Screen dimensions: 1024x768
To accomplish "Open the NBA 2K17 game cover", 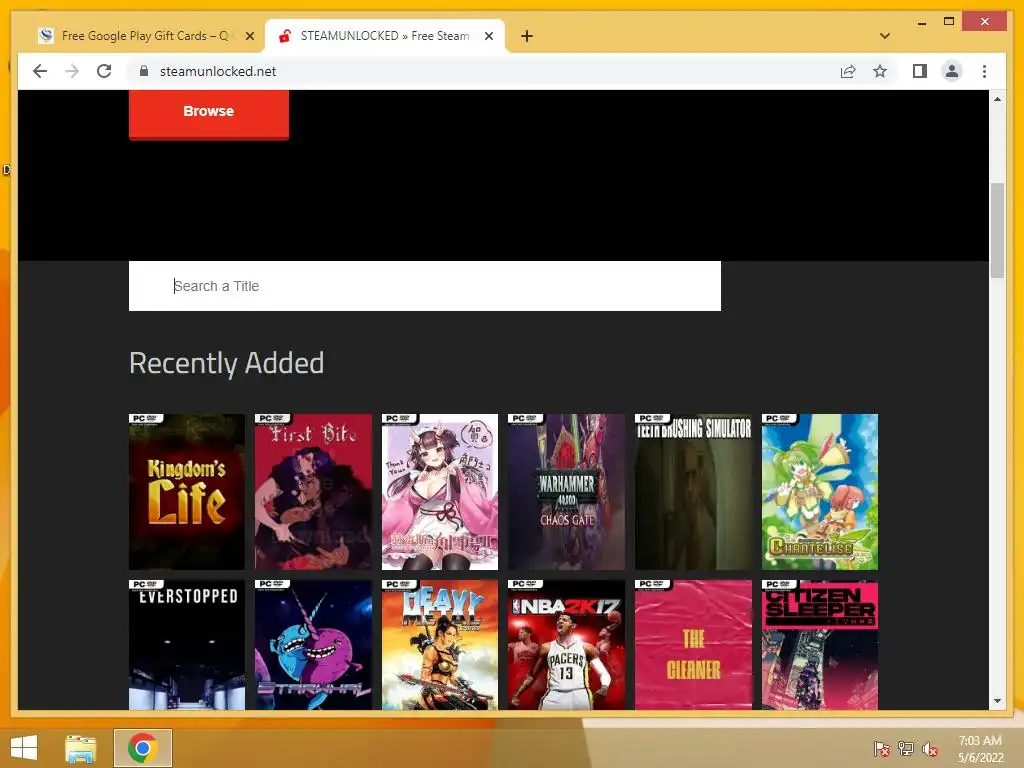I will (566, 645).
